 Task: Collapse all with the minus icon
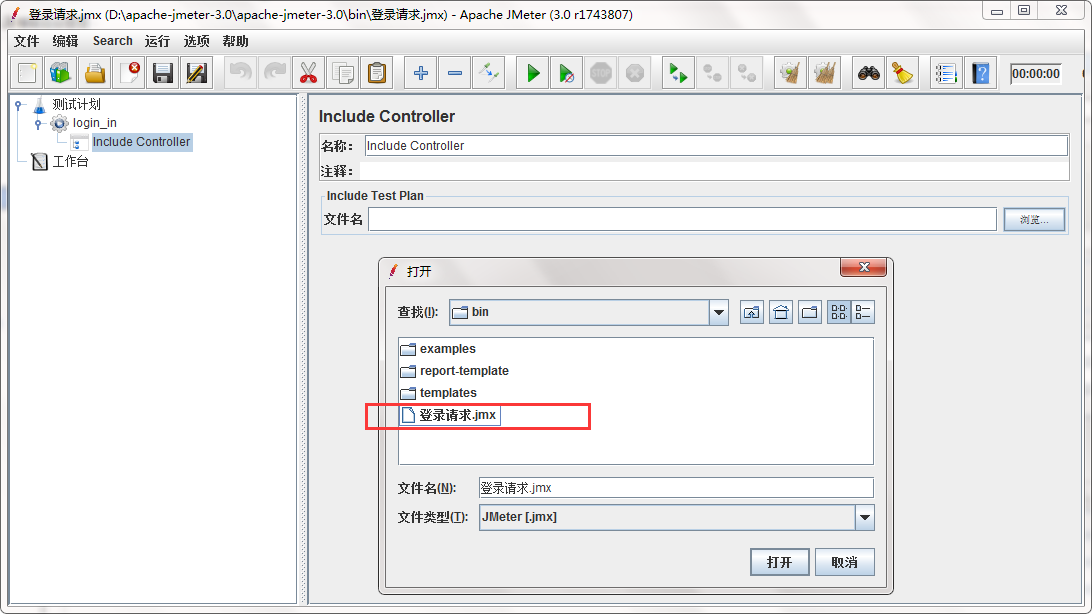[455, 72]
